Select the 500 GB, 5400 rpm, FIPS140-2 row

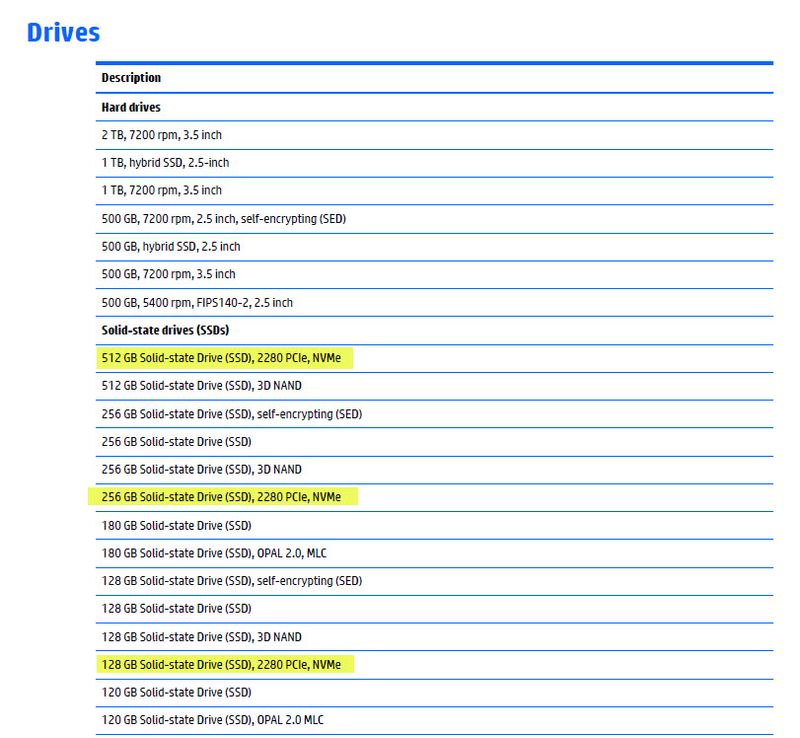pos(434,303)
